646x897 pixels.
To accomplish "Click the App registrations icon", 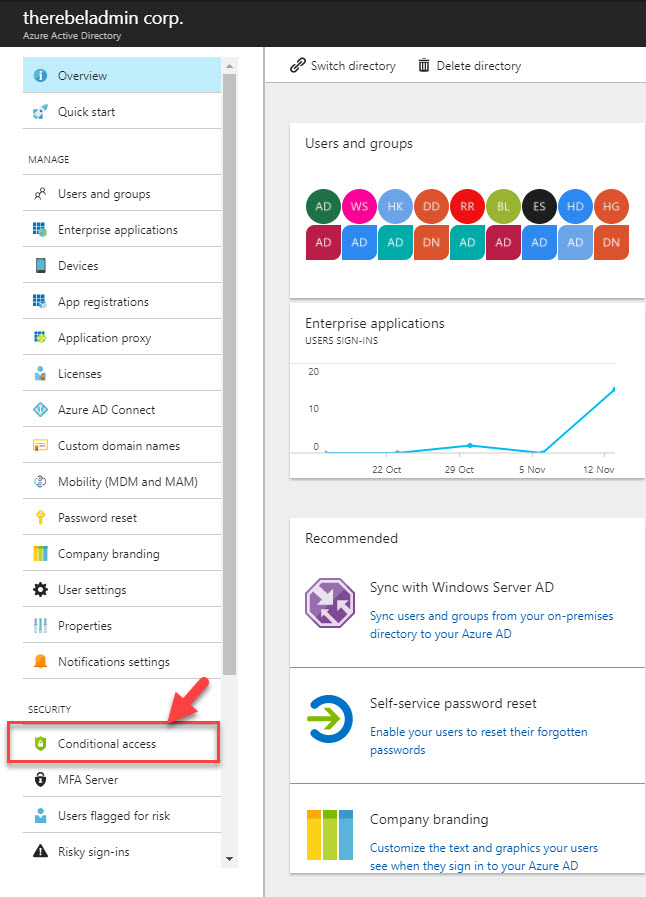I will point(40,301).
